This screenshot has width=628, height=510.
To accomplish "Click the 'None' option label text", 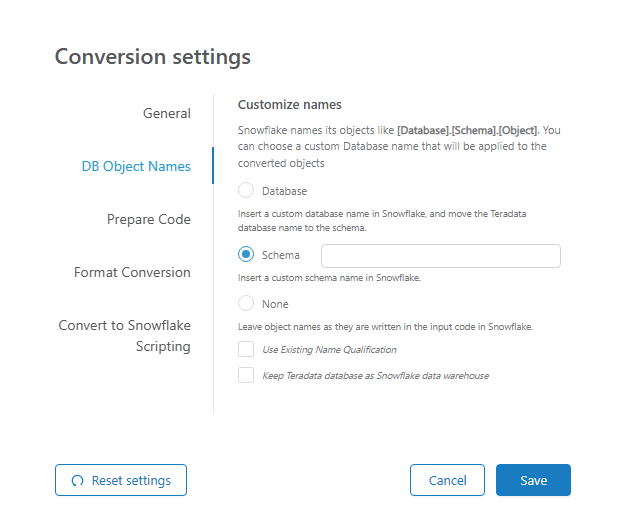I will 275,303.
